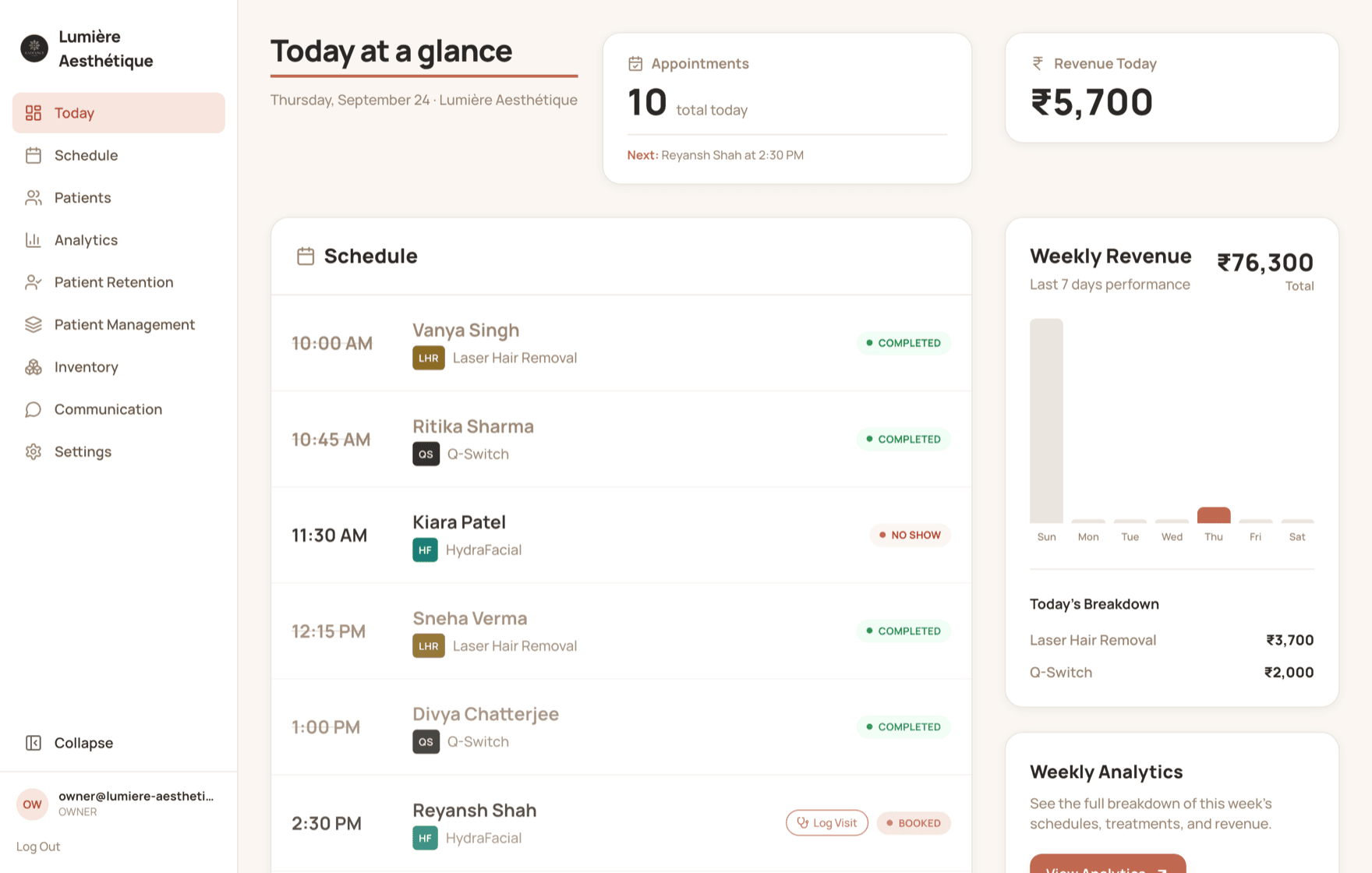Open Patient Retention menu item
The image size is (1372, 873).
coord(118,282)
